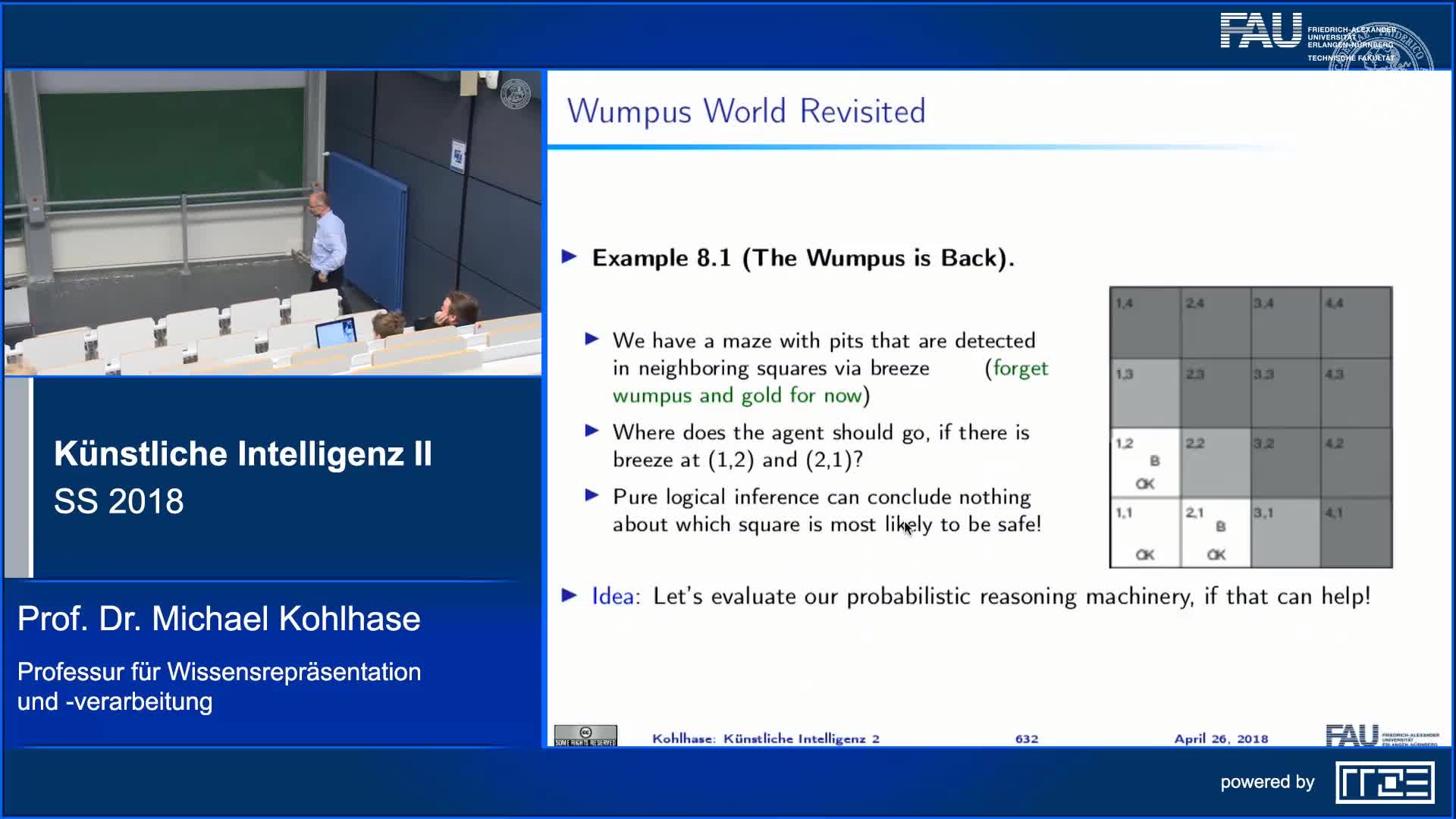Viewport: 1456px width, 819px height.
Task: Click the 'Künstliche Intelligenz II' course title
Action: coord(243,453)
